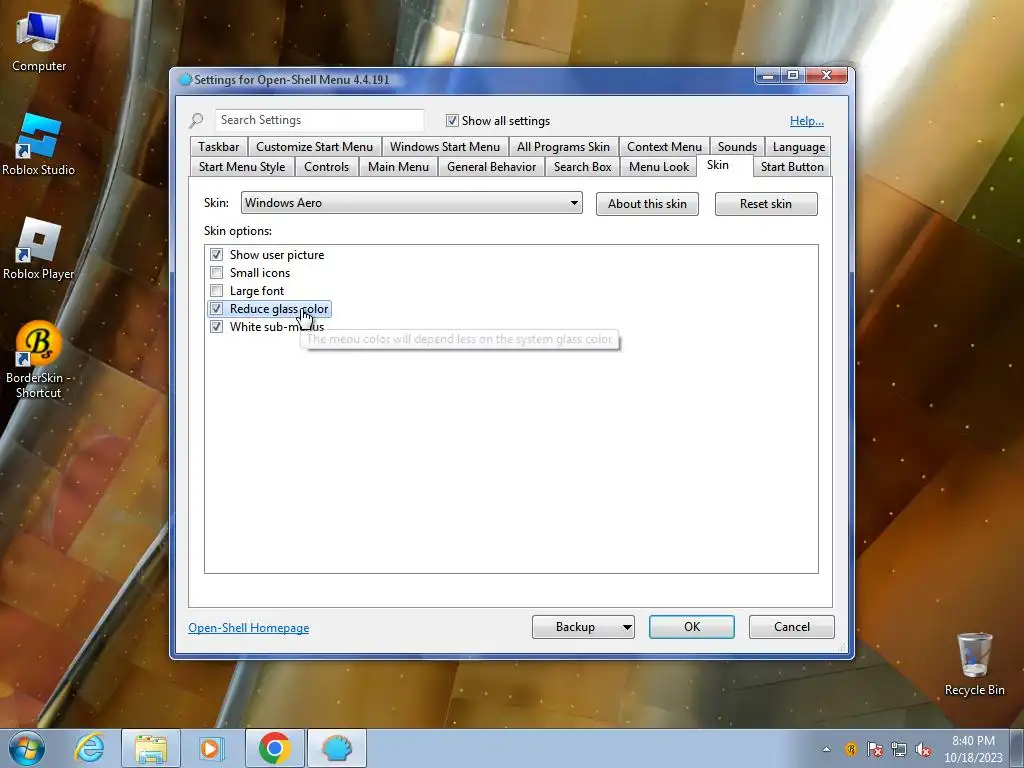The height and width of the screenshot is (768, 1024).
Task: Open the Skin dropdown showing Windows Aero
Action: coord(412,203)
